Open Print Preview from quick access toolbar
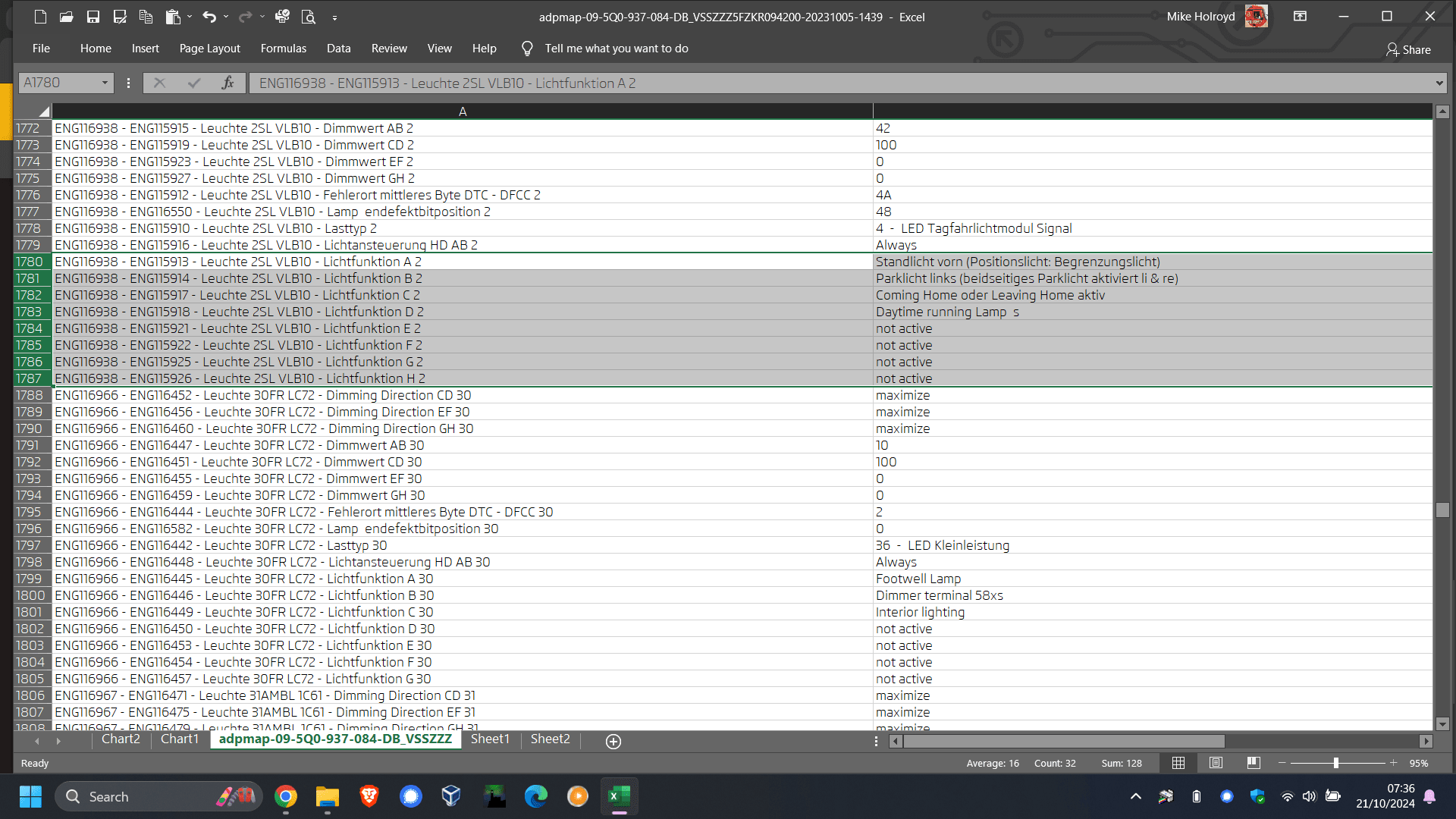Image resolution: width=1456 pixels, height=819 pixels. click(x=308, y=17)
